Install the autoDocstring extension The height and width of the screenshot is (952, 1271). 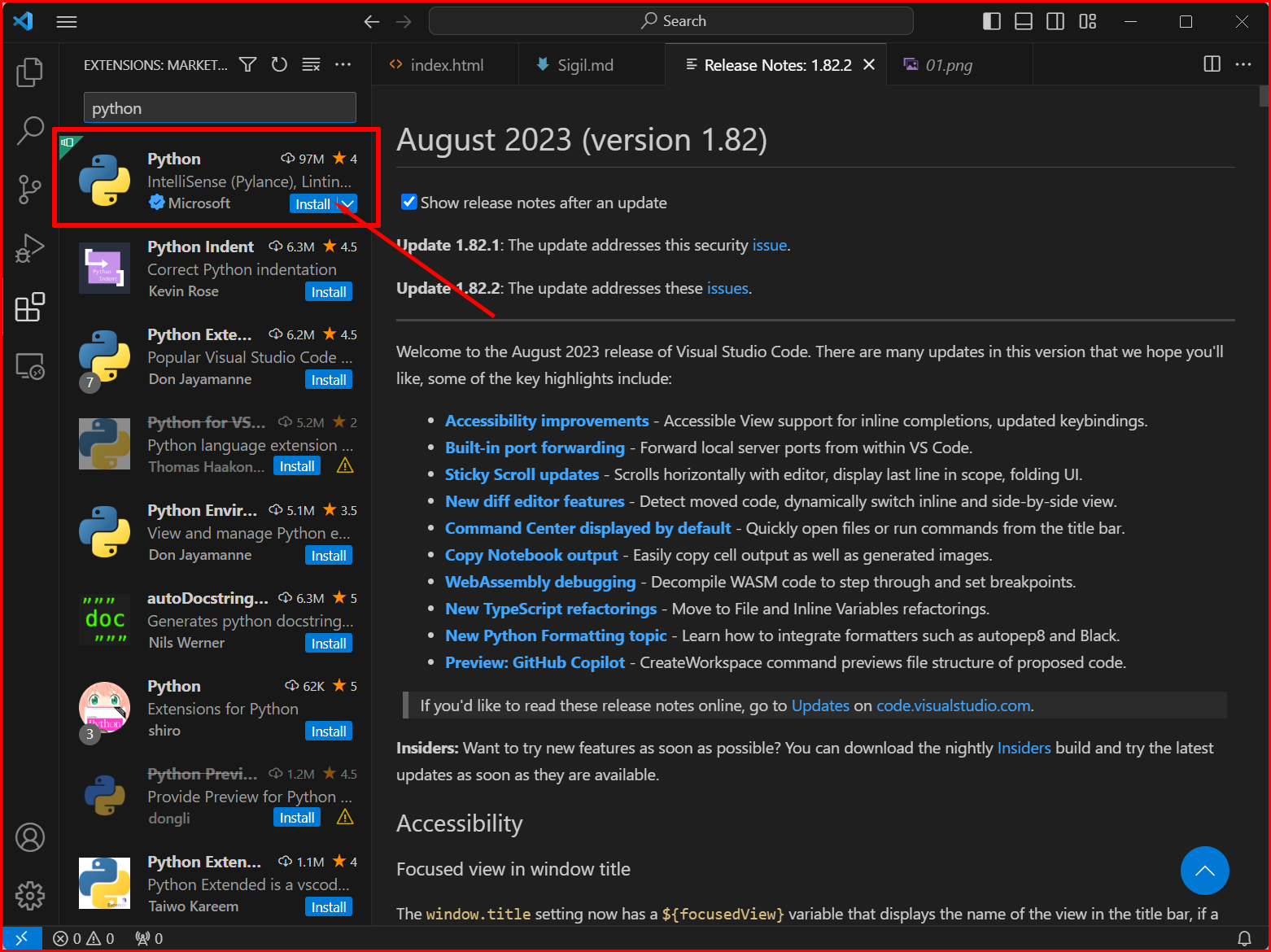329,644
